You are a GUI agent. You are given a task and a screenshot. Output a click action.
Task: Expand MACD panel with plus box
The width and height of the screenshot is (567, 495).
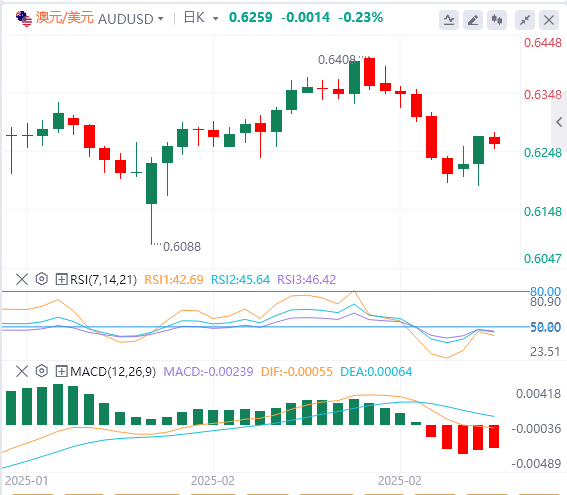[x=61, y=371]
